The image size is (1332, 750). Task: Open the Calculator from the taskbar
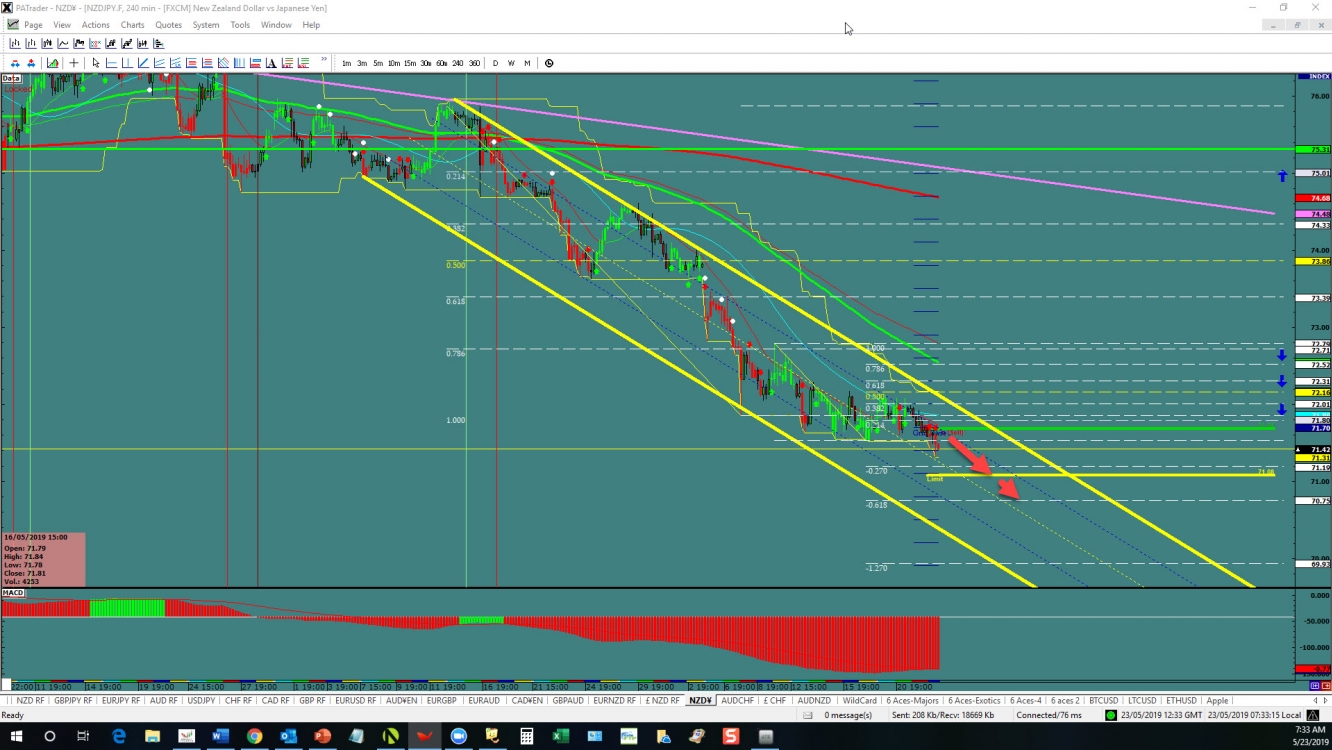526,737
